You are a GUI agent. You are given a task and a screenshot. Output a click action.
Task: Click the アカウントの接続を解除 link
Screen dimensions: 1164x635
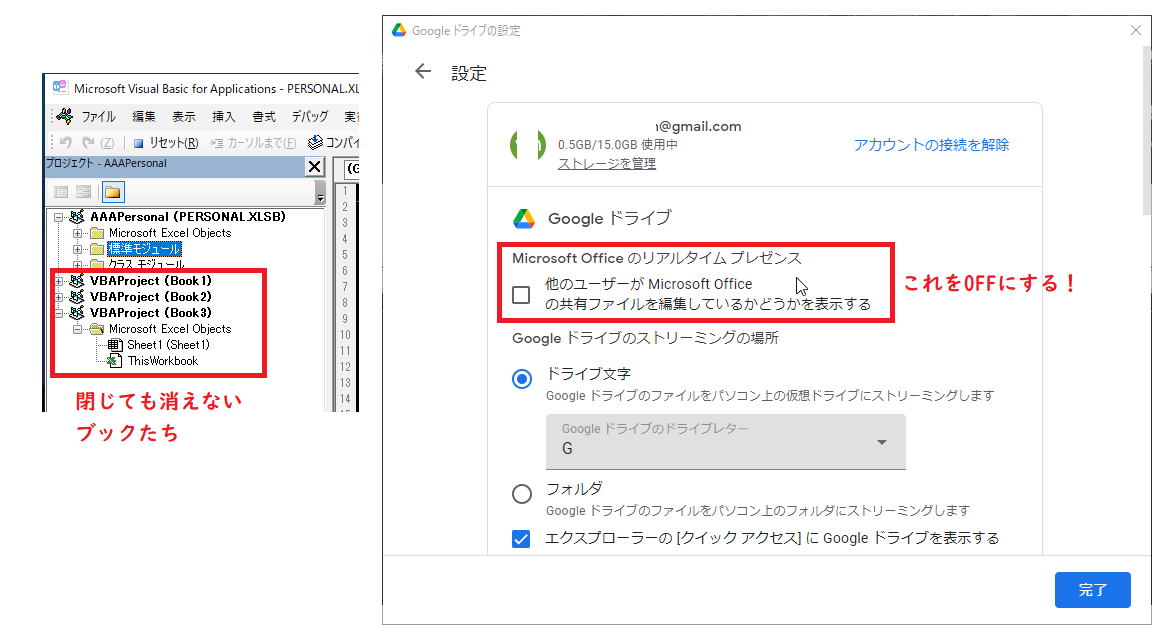pyautogui.click(x=931, y=145)
